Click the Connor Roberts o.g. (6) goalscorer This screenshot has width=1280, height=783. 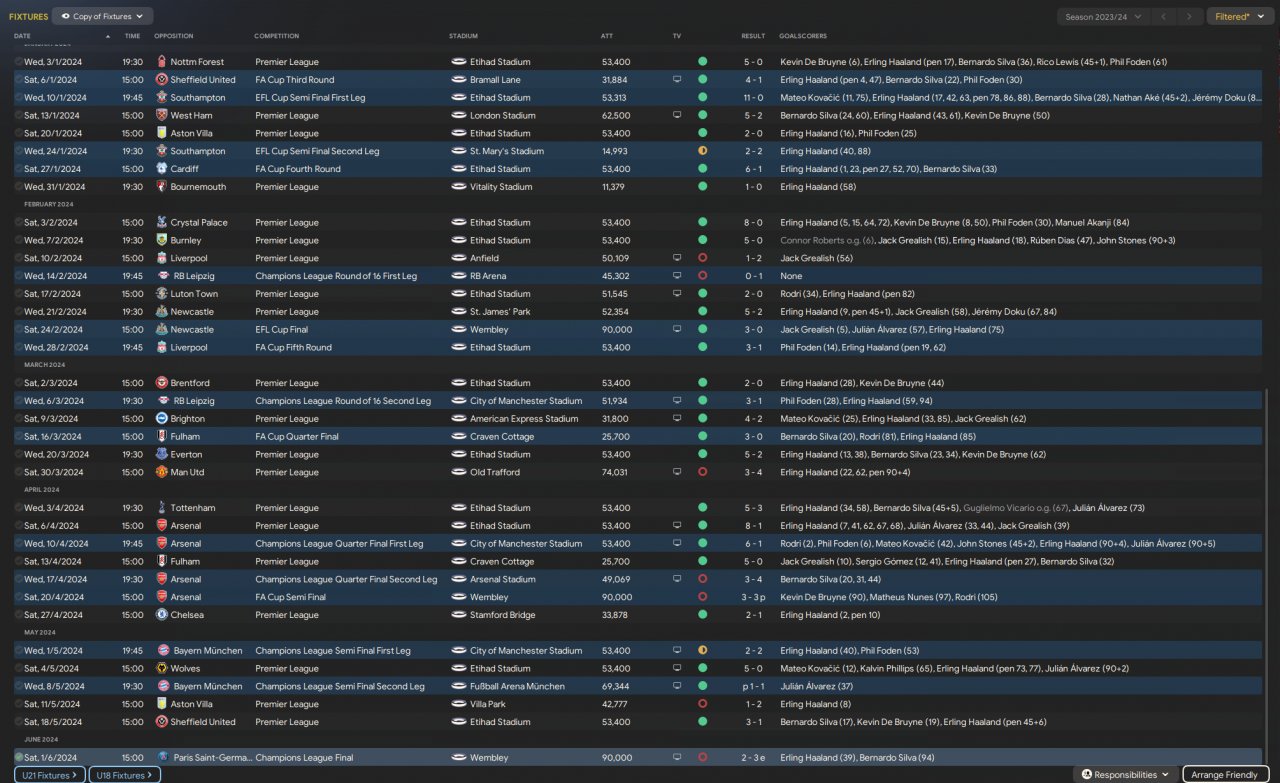click(x=827, y=241)
